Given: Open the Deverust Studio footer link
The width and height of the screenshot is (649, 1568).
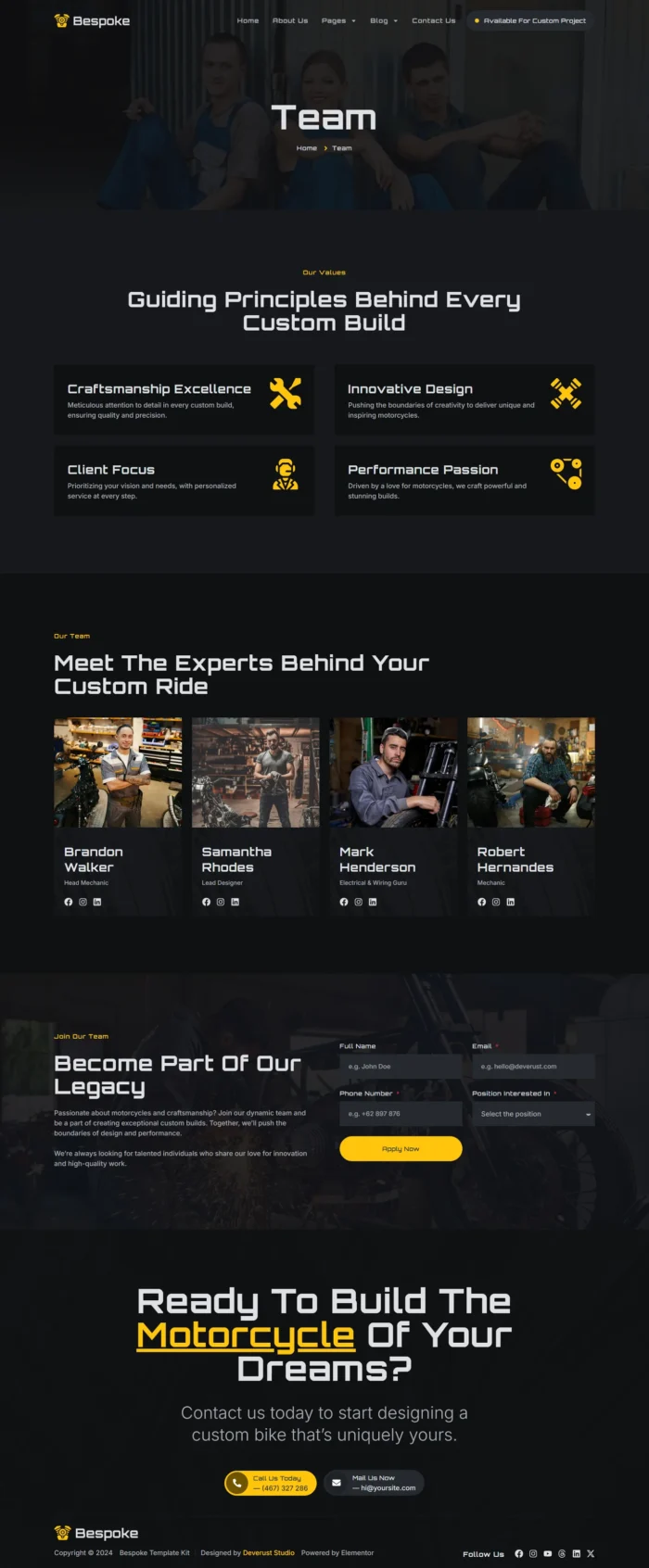Looking at the screenshot, I should coord(269,1552).
